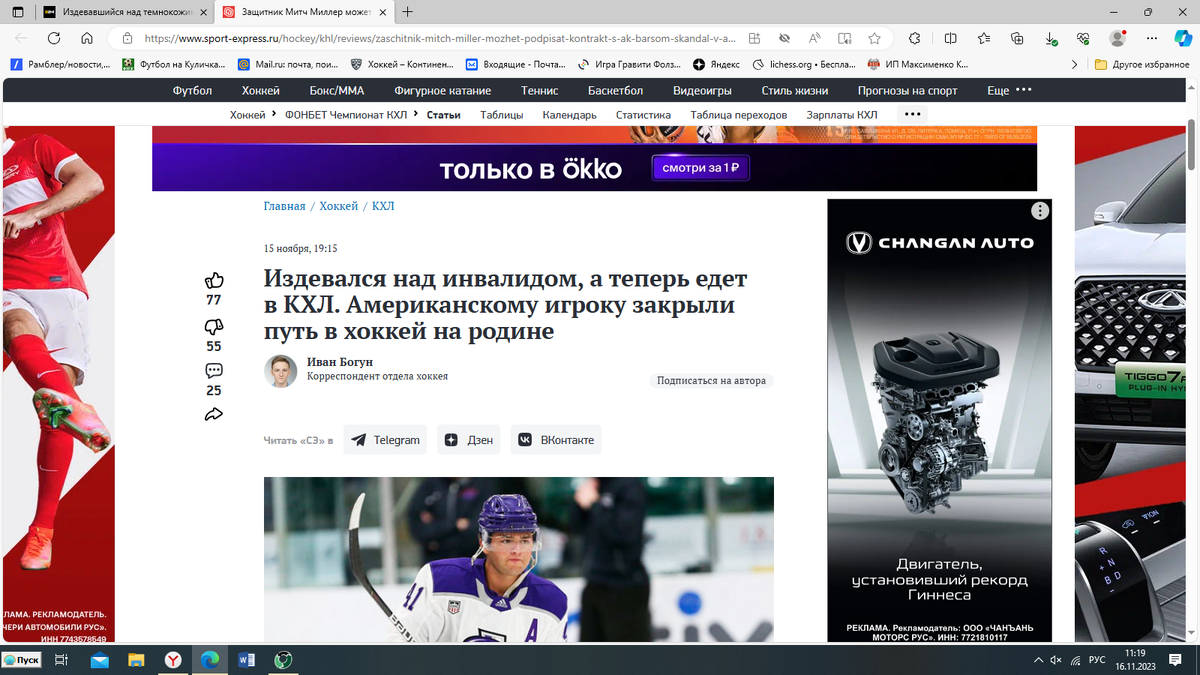Click 'смотри за 1 ₽' Okko button

[700, 168]
